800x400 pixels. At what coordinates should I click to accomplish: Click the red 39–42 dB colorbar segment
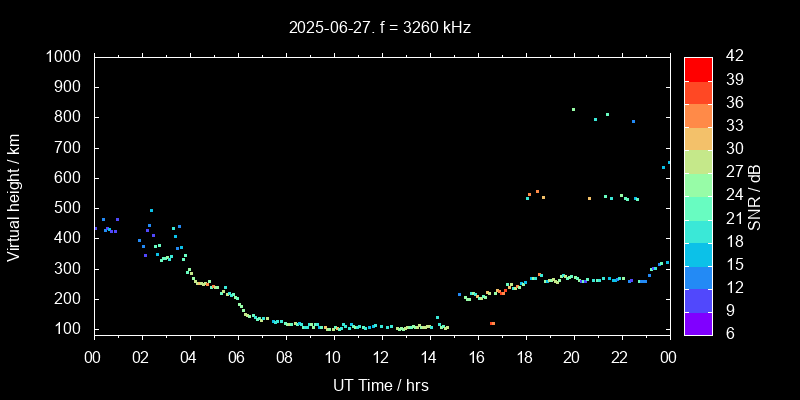click(698, 68)
